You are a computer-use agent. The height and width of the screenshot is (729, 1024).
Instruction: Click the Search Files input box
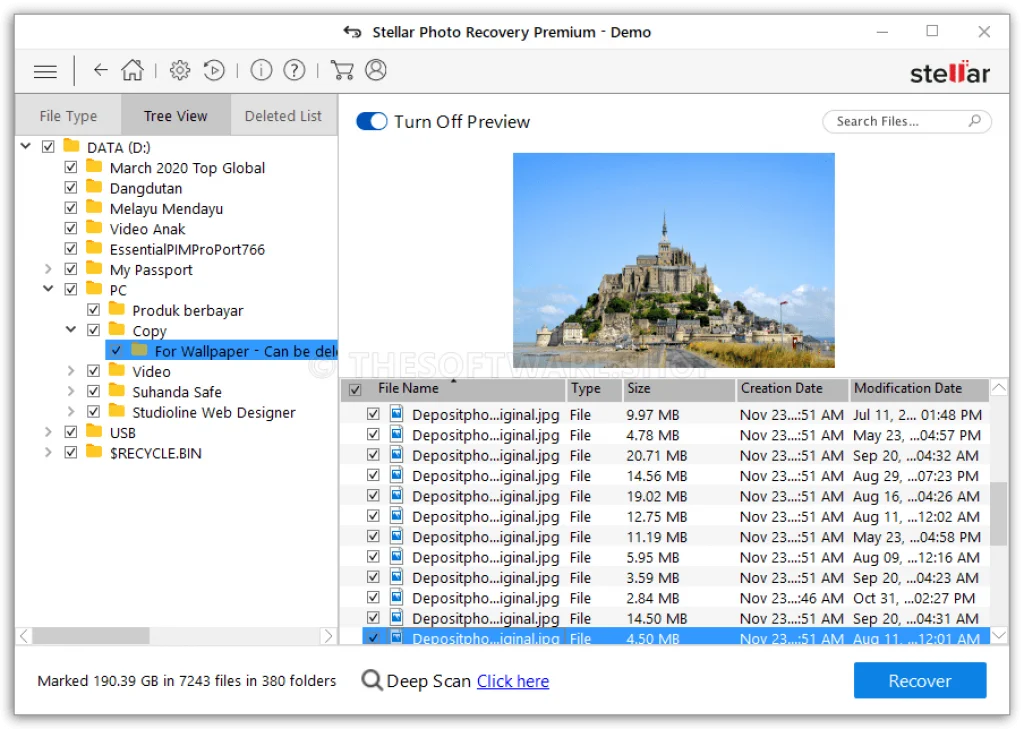(906, 121)
